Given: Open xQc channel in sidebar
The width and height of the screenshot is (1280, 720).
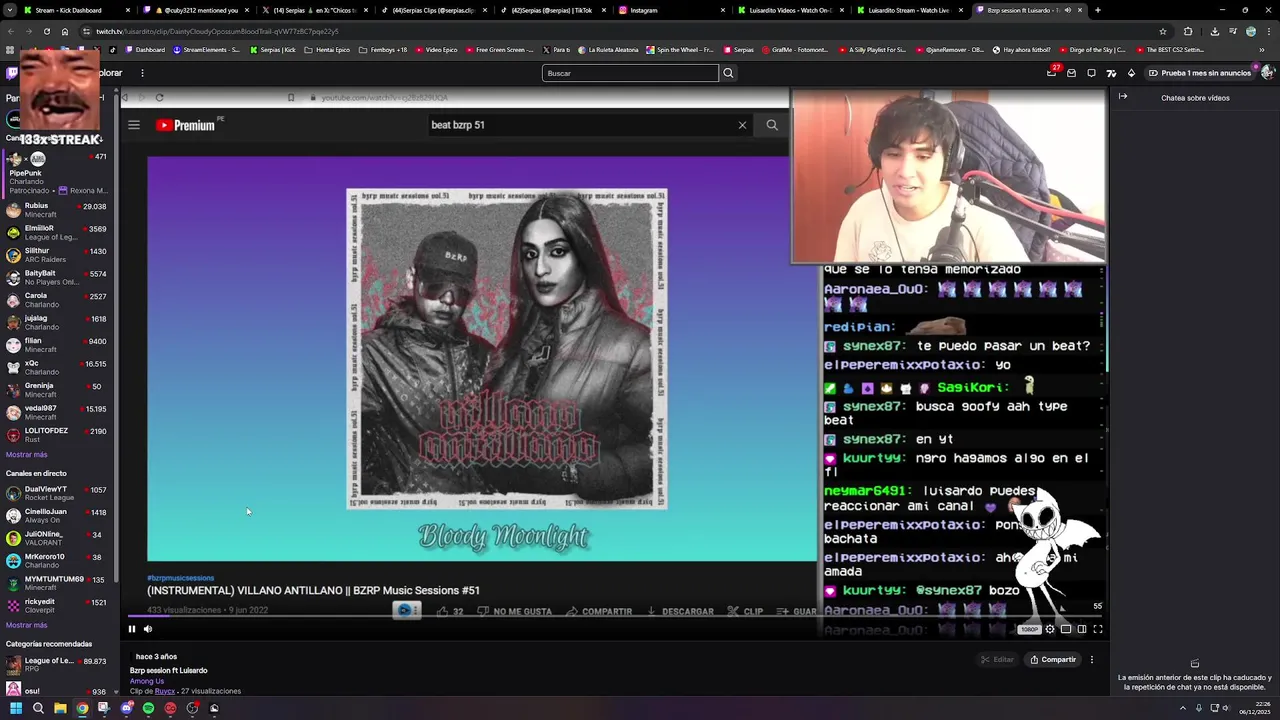Looking at the screenshot, I should pos(58,368).
